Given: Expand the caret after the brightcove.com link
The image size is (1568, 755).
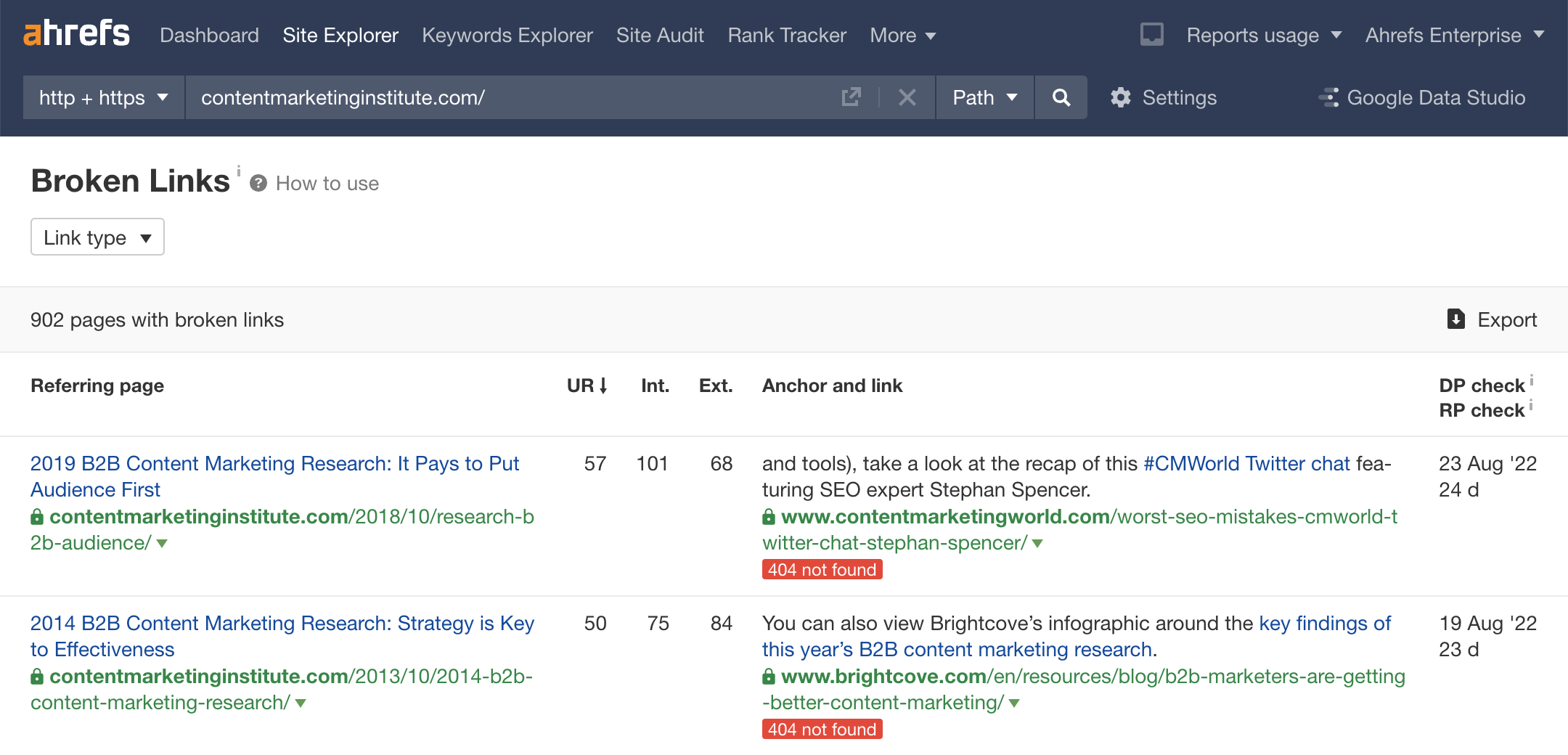Looking at the screenshot, I should point(1014,703).
